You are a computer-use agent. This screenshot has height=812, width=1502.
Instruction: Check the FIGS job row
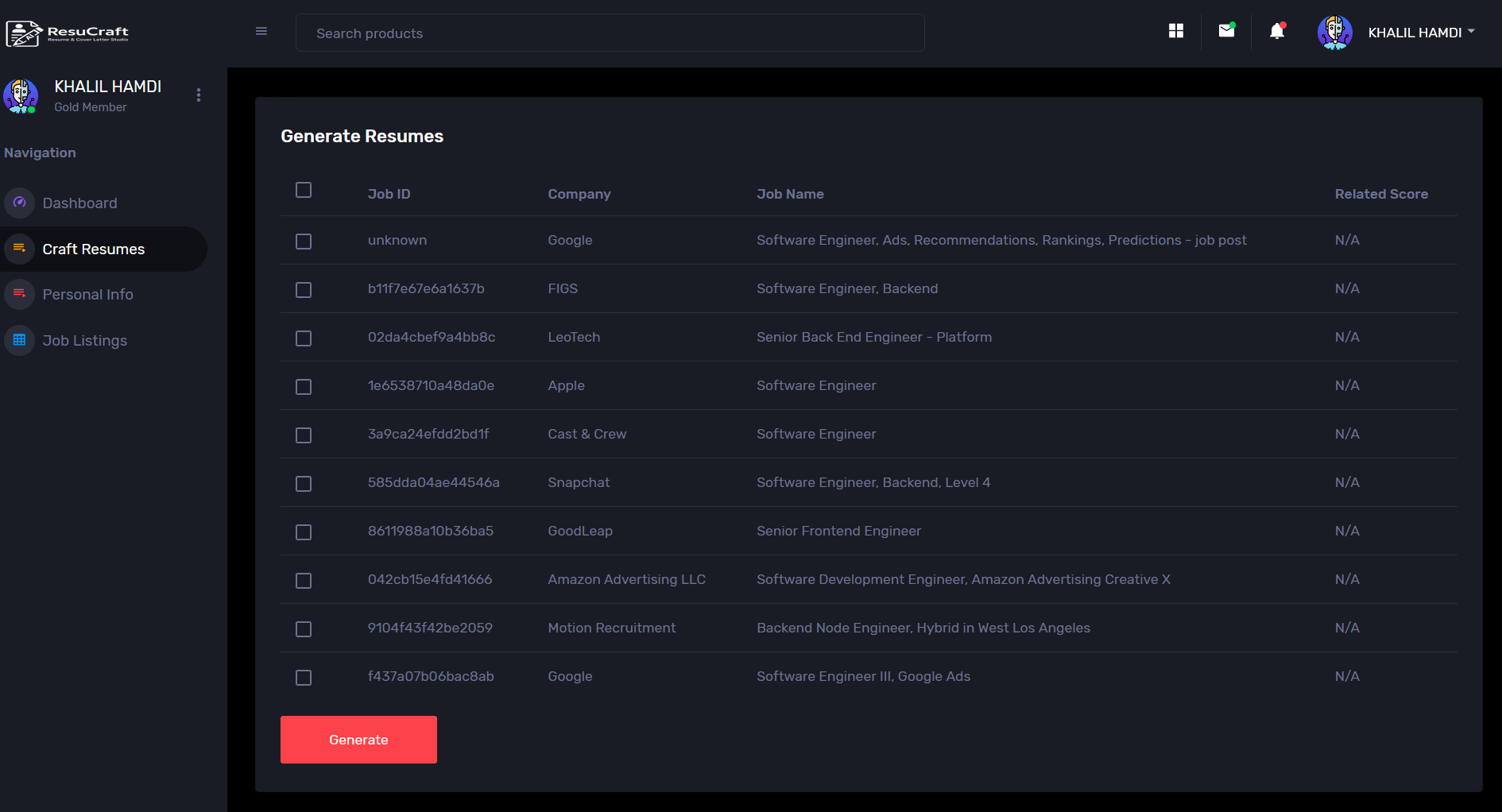click(x=304, y=290)
